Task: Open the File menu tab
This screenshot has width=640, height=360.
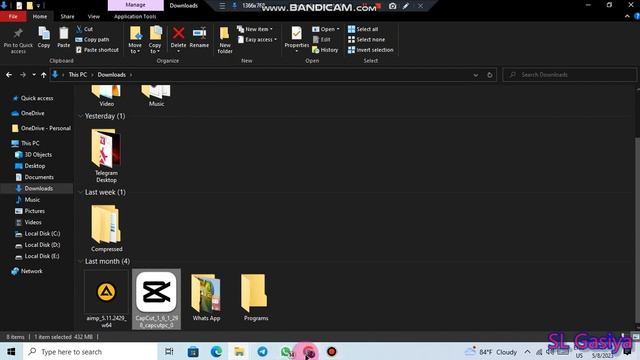Action: coord(13,16)
